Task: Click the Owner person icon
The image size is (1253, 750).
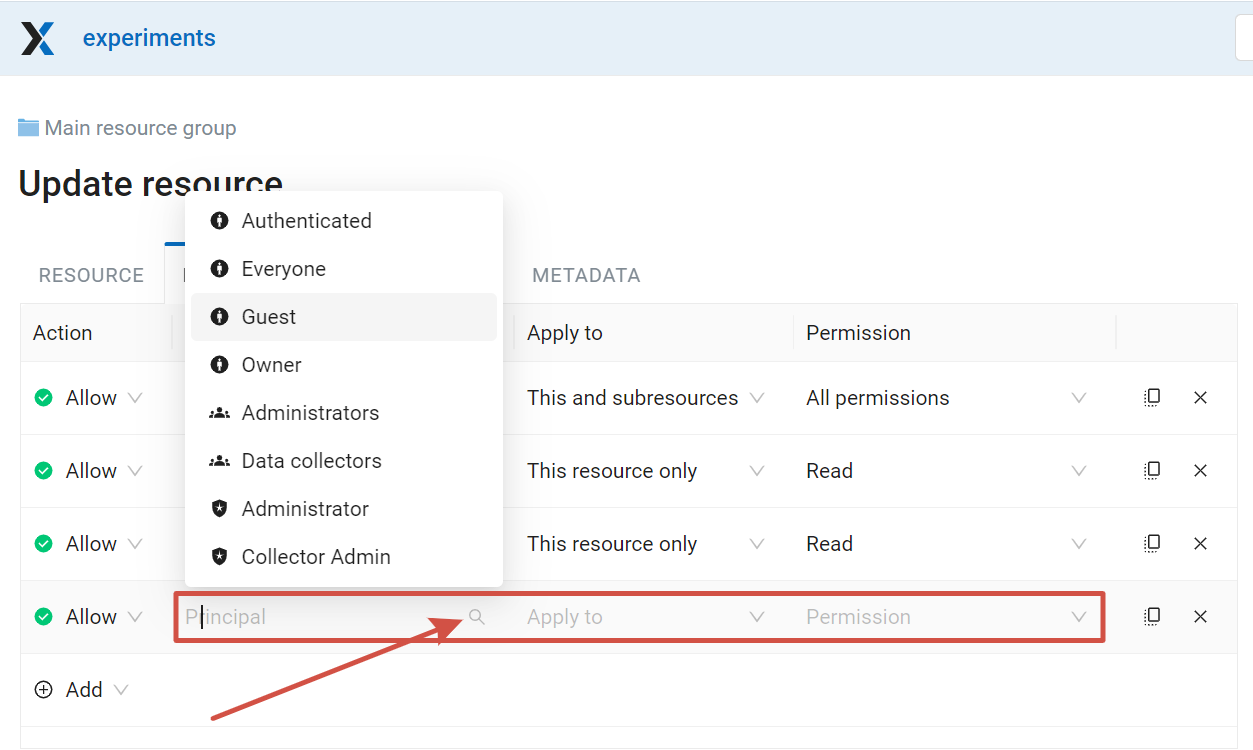Action: tap(219, 365)
